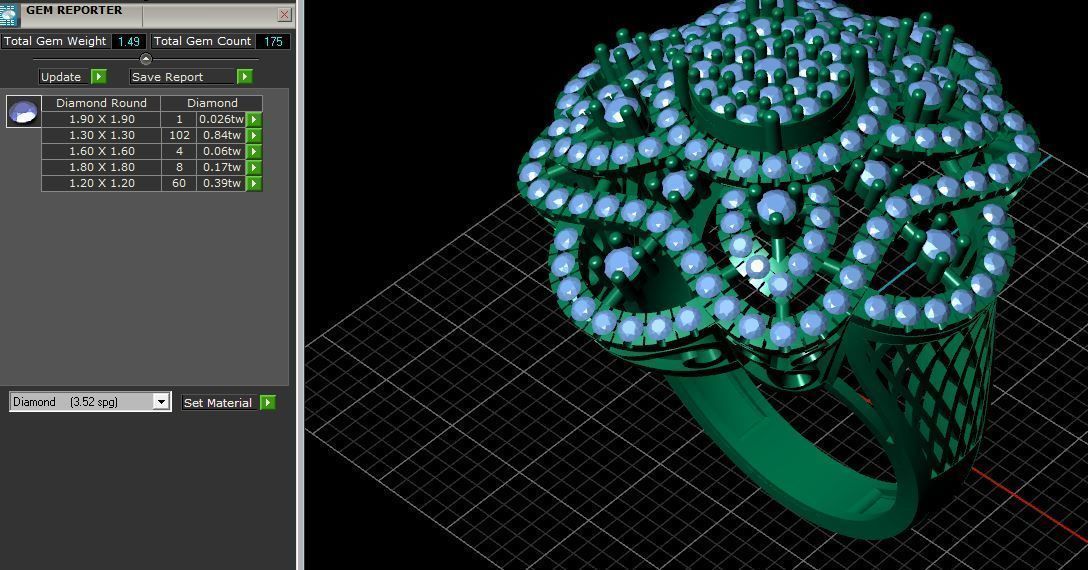Click the Total Gem Count label

[x=203, y=42]
